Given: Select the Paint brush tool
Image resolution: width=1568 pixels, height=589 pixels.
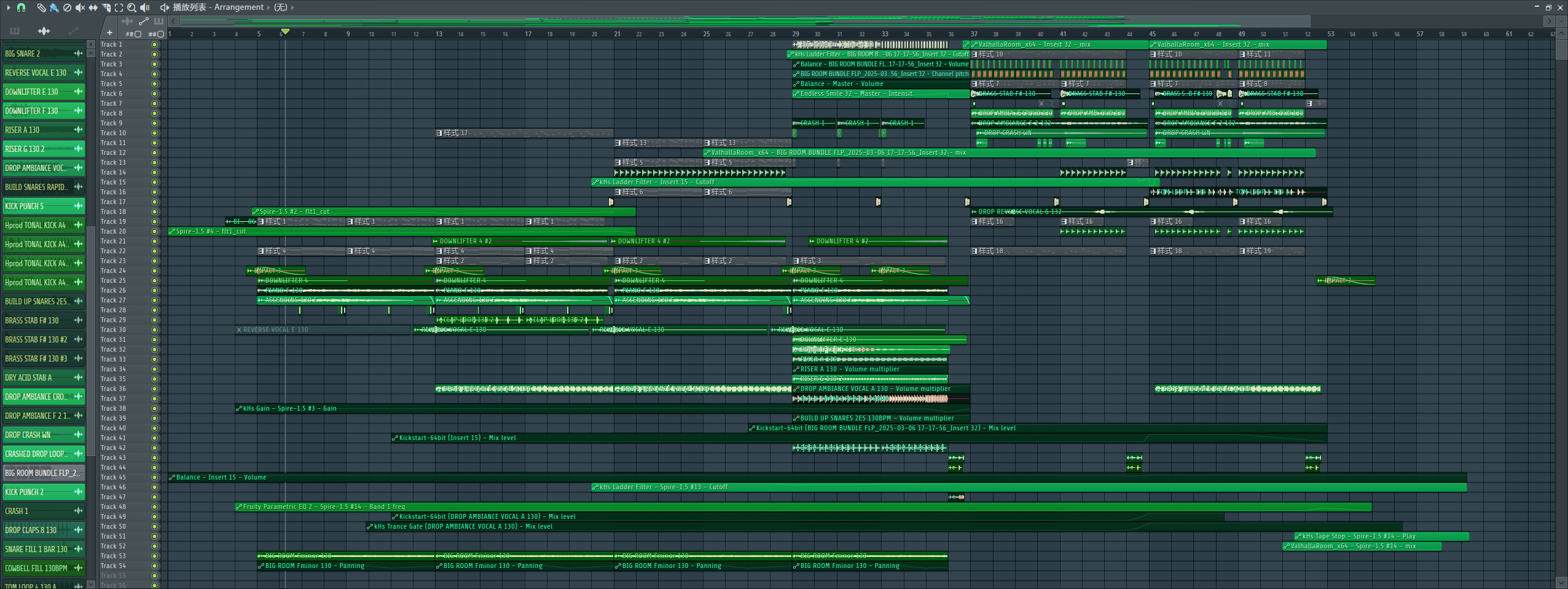Looking at the screenshot, I should [54, 7].
